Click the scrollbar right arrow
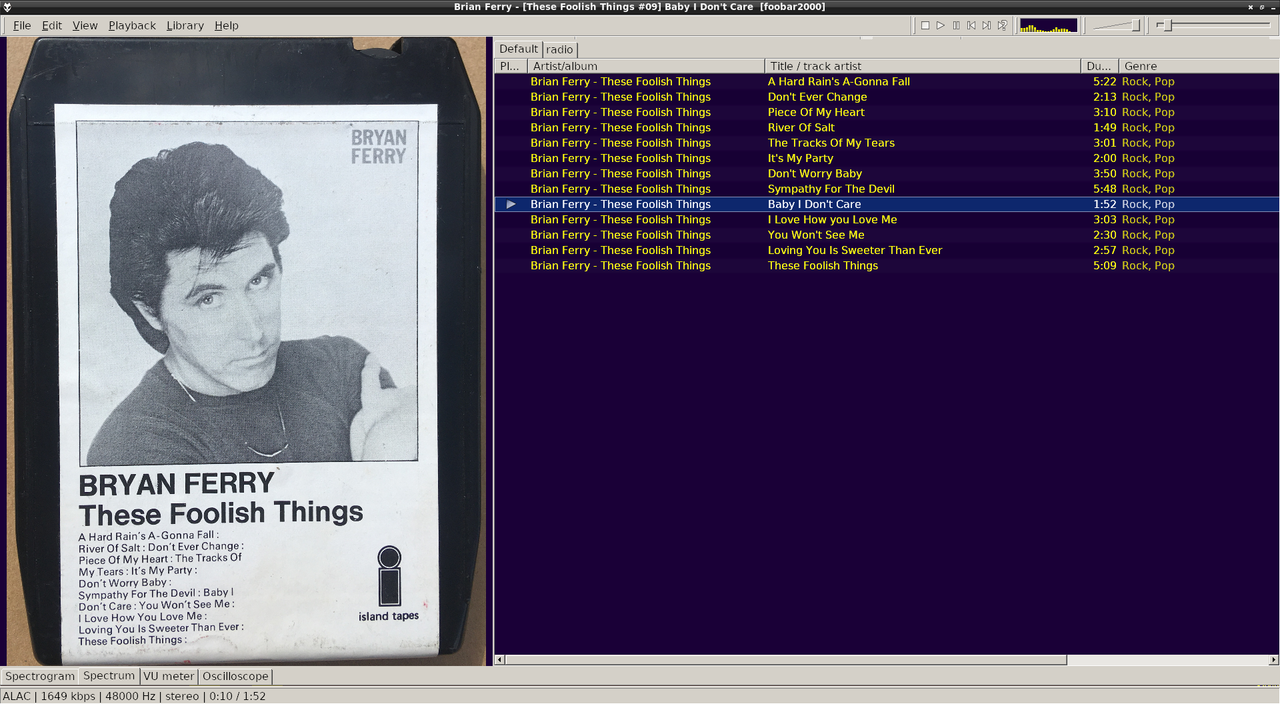Image resolution: width=1280 pixels, height=704 pixels. tap(1274, 660)
